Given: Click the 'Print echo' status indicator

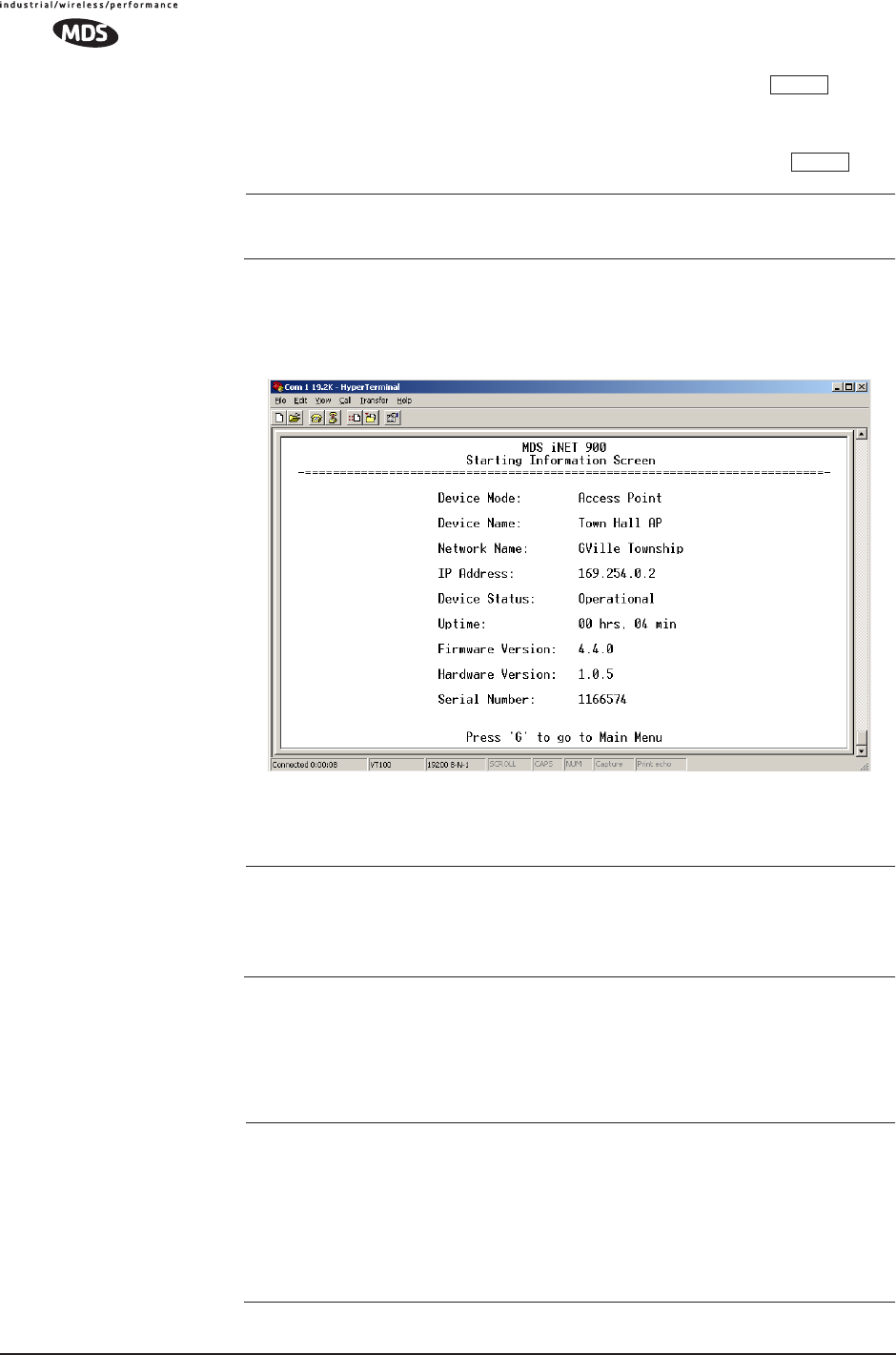Looking at the screenshot, I should (661, 765).
